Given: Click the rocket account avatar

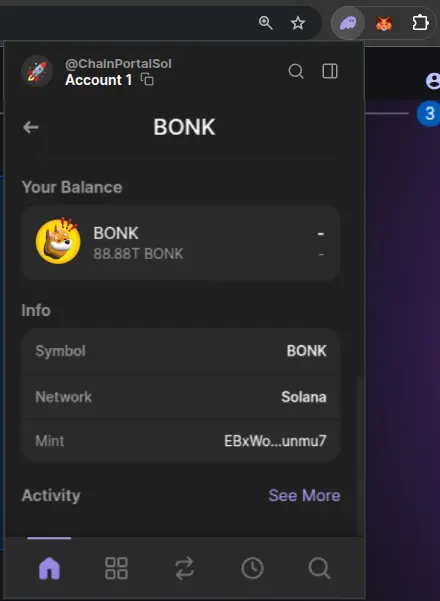Looking at the screenshot, I should 37,71.
